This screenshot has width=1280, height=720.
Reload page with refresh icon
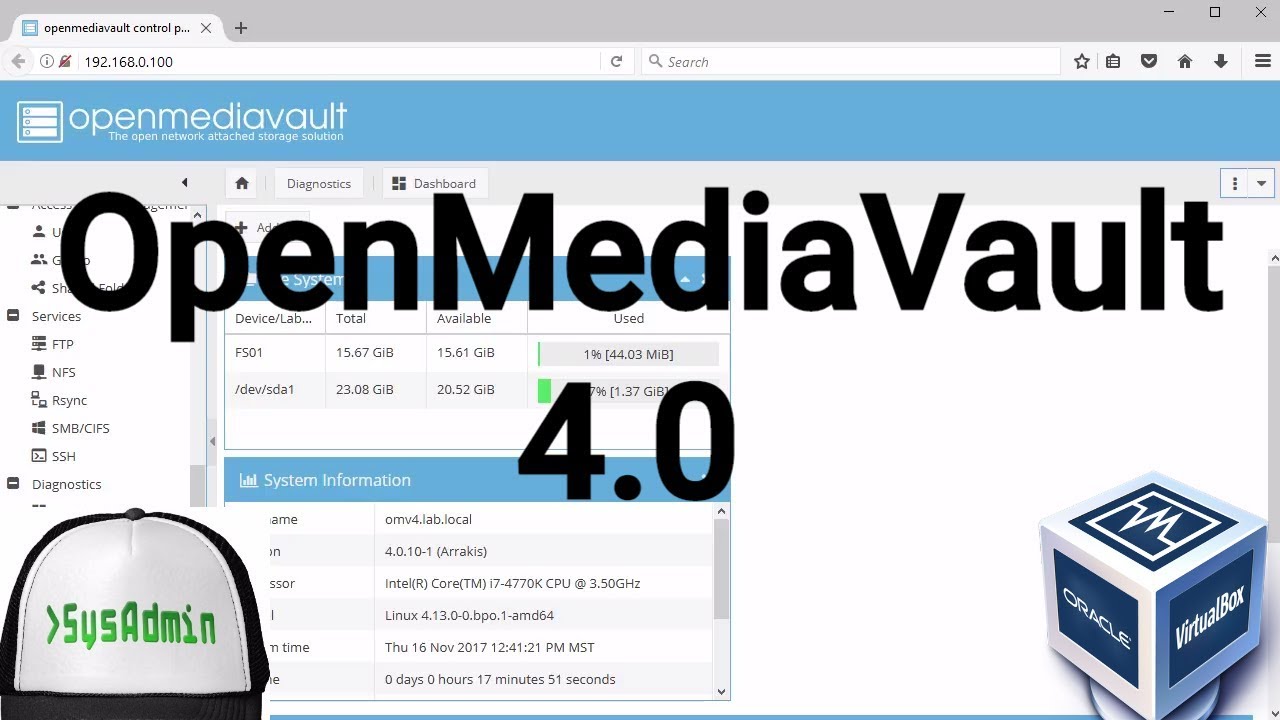click(x=616, y=61)
